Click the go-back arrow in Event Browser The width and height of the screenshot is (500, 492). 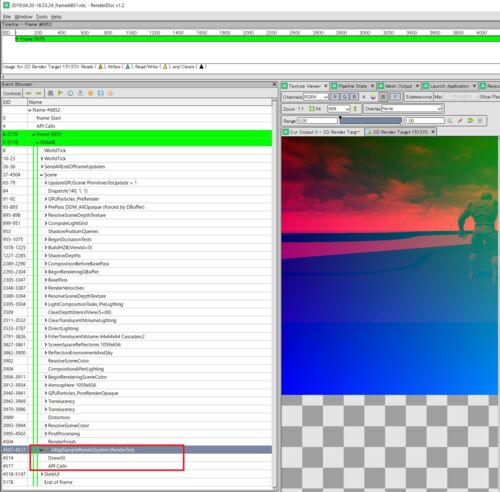[x=29, y=93]
